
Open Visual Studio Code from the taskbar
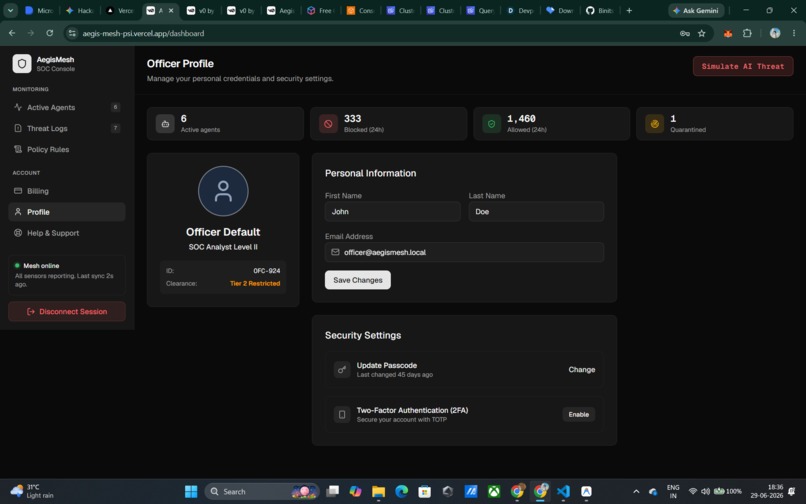click(x=563, y=491)
